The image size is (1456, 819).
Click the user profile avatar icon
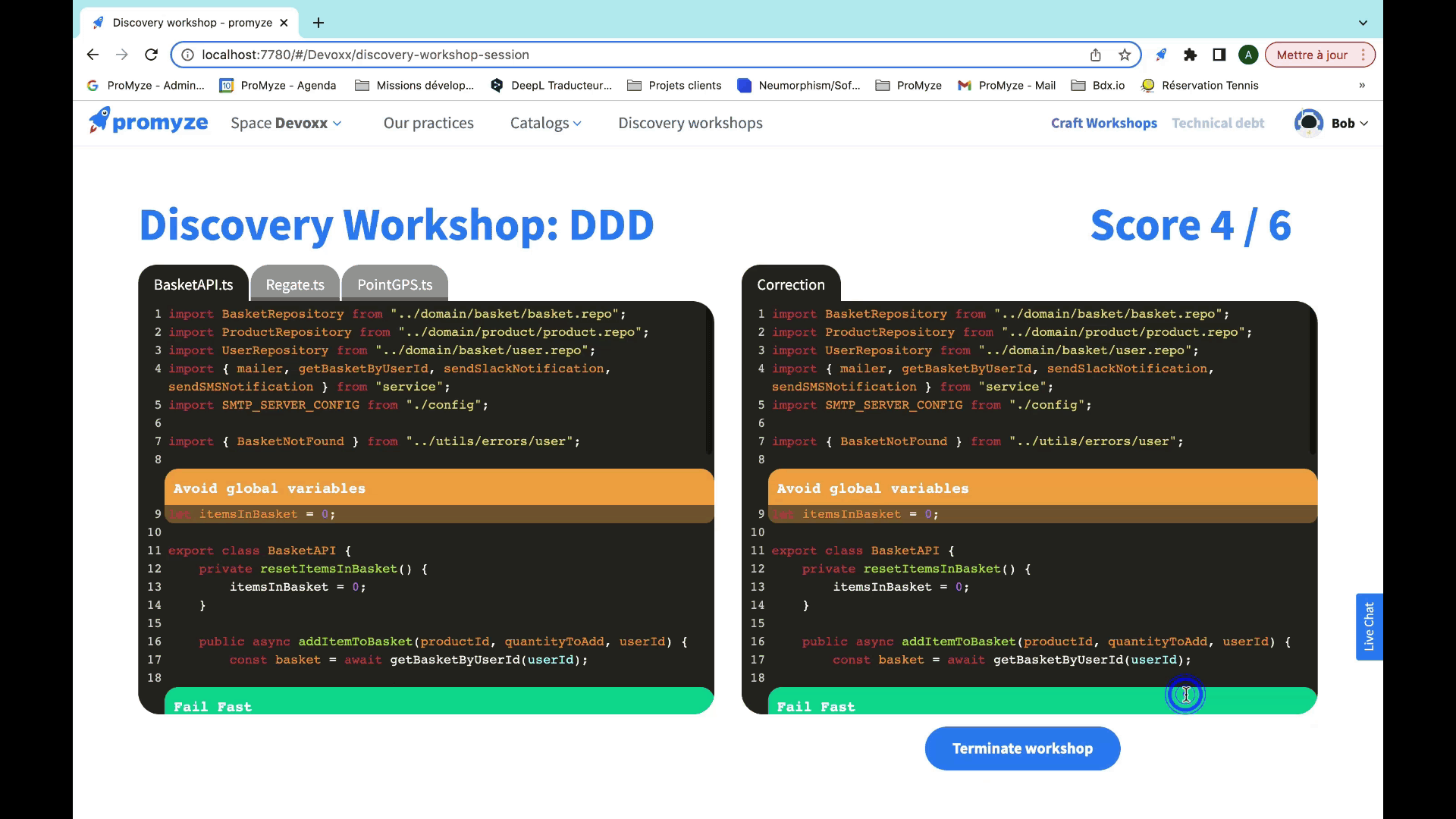tap(1308, 122)
